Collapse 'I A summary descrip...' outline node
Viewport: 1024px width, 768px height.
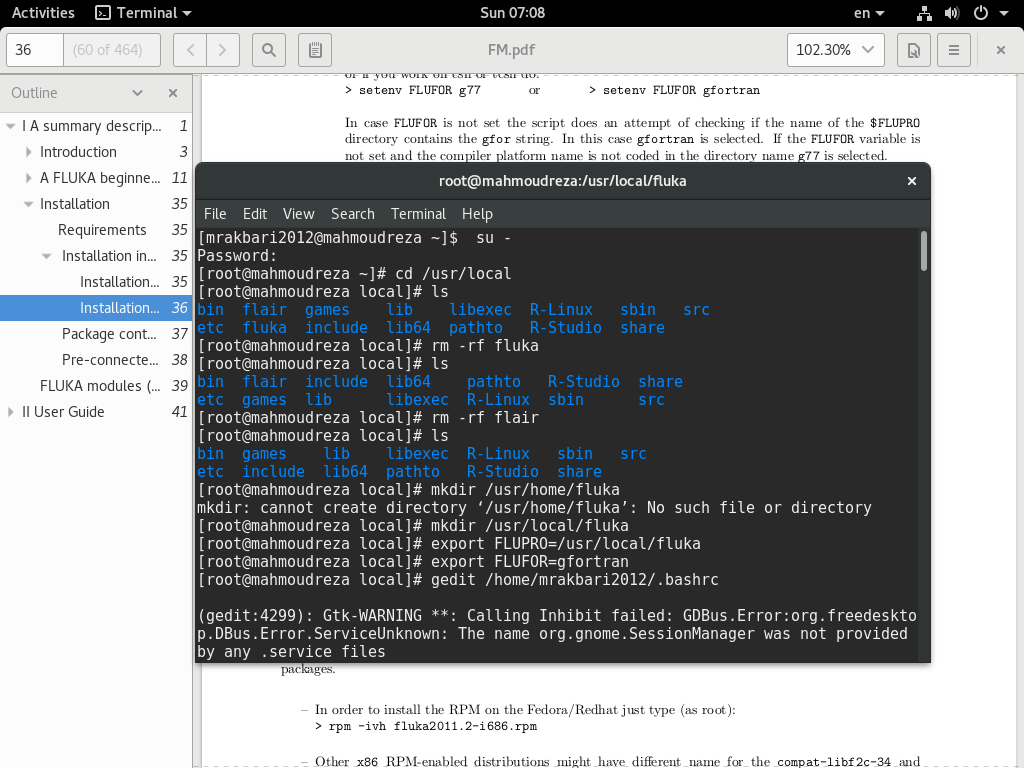[10, 126]
